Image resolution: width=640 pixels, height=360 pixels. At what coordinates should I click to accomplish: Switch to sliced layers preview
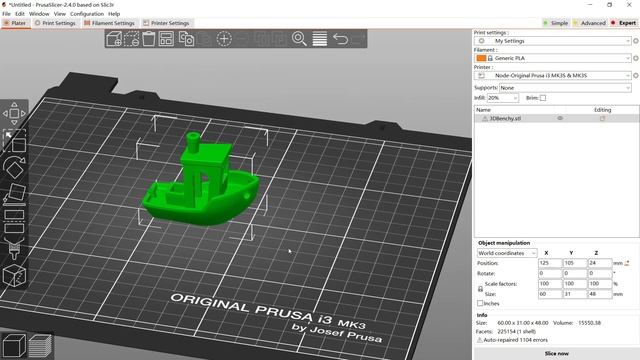click(40, 345)
